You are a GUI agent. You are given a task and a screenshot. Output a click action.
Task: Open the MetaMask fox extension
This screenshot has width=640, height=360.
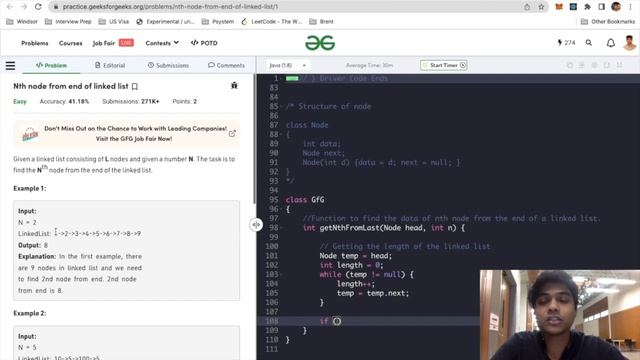(x=559, y=7)
